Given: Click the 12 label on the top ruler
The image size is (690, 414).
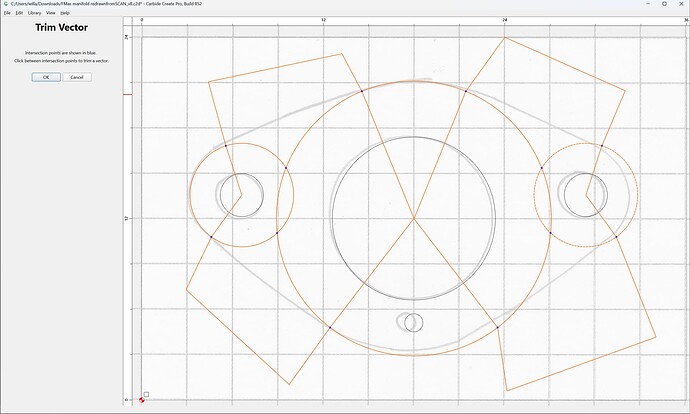Looking at the screenshot, I should (x=323, y=20).
